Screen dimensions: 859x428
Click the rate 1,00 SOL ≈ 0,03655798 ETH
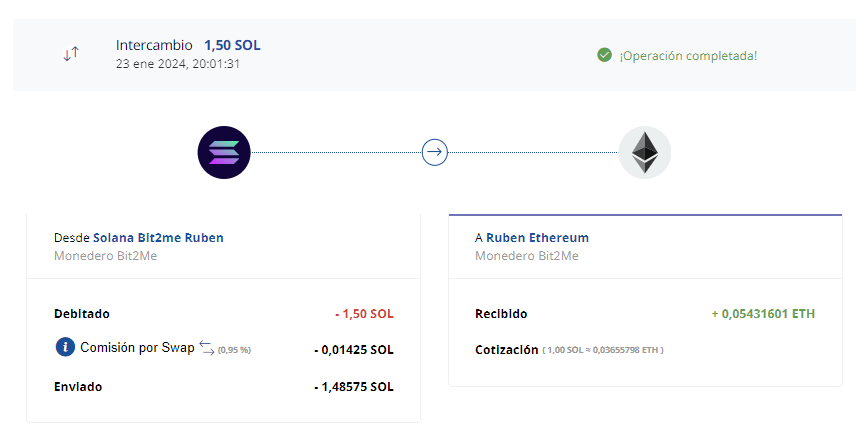point(603,350)
